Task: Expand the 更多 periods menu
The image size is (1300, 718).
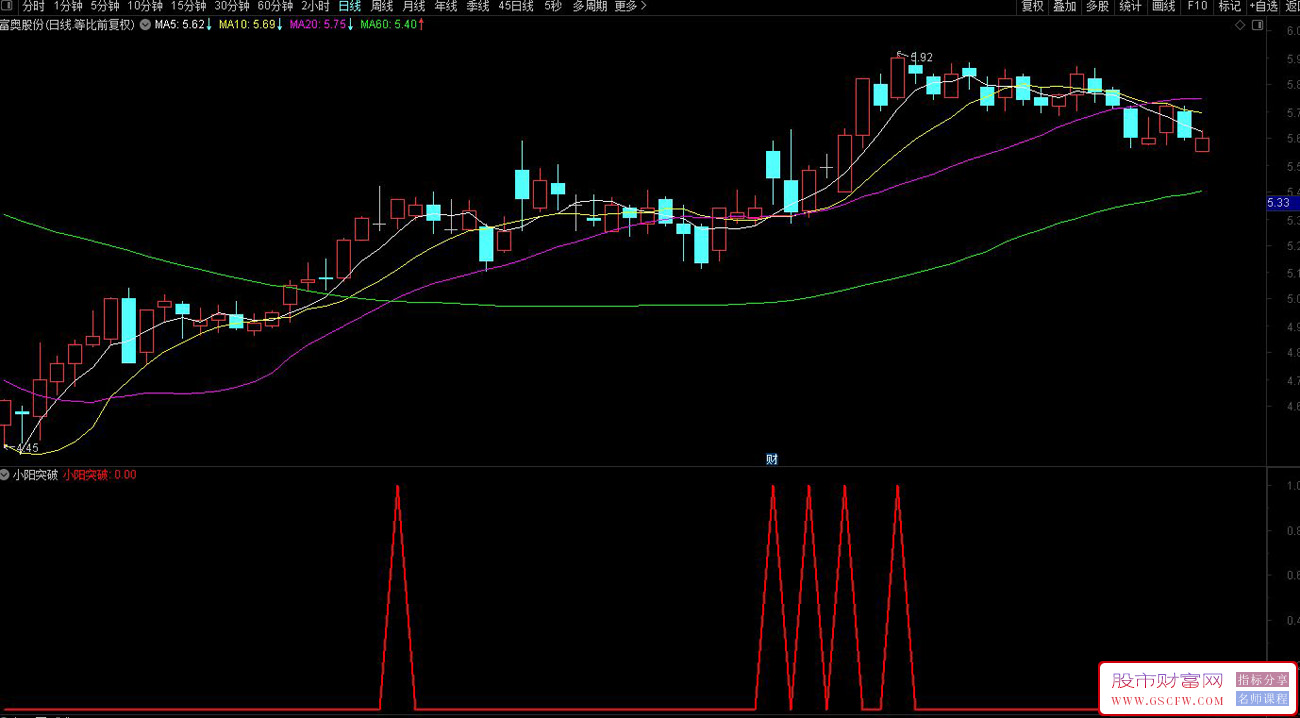Action: (x=629, y=6)
